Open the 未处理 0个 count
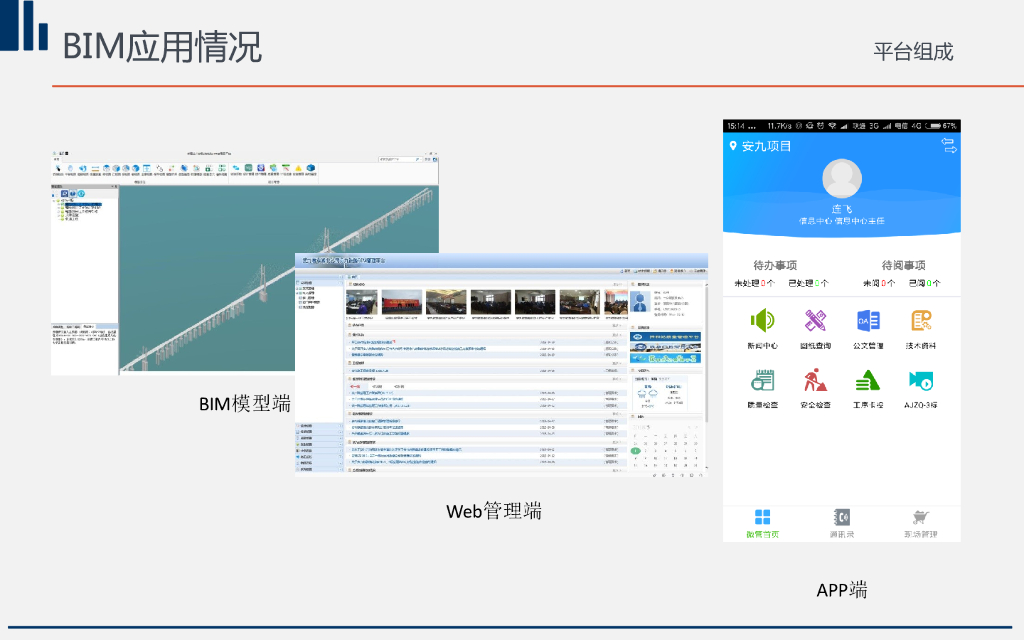Screen dimensions: 1024x640 754,283
